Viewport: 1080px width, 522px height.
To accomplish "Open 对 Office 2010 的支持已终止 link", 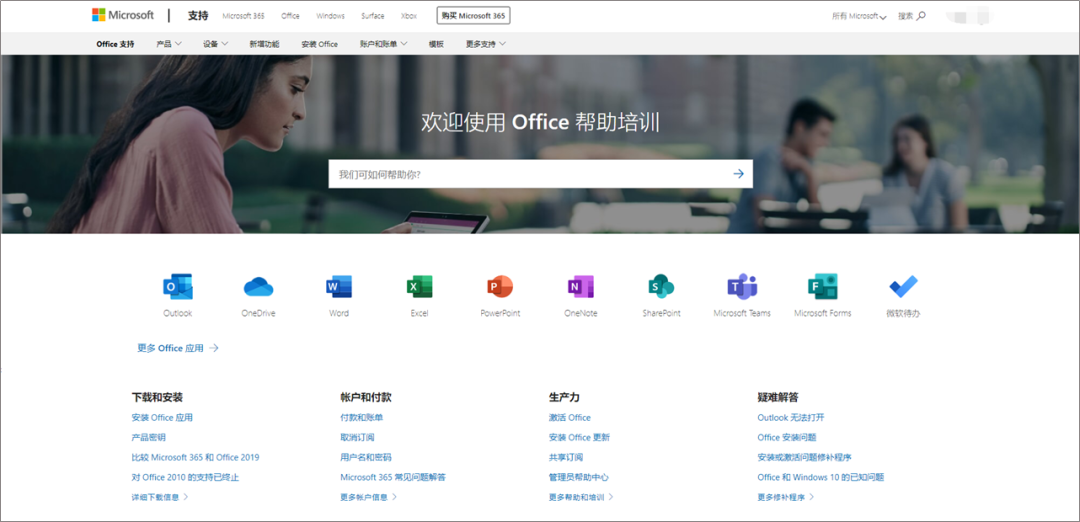I will click(185, 477).
